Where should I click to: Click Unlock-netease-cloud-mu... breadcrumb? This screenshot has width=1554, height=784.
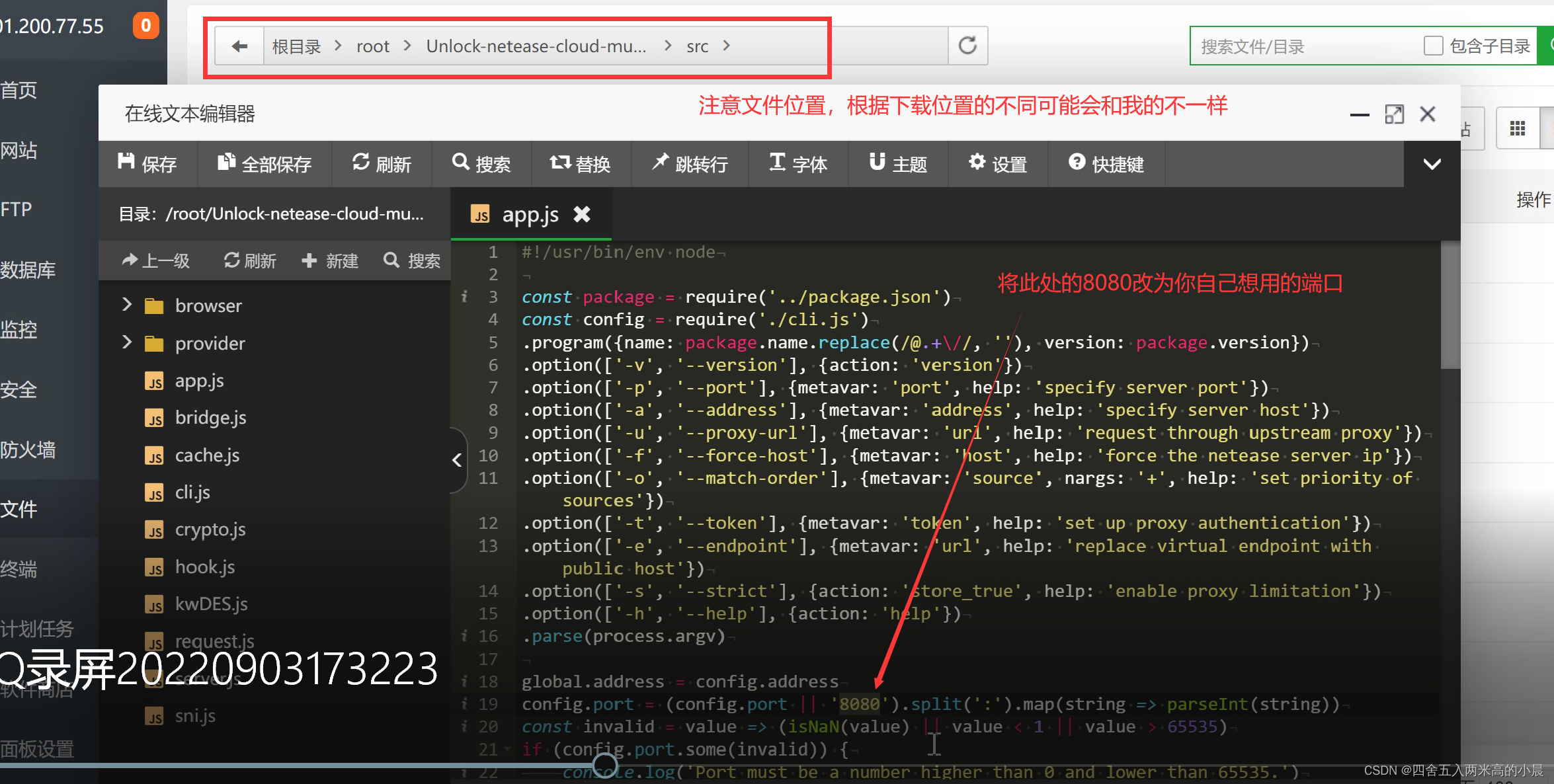536,46
